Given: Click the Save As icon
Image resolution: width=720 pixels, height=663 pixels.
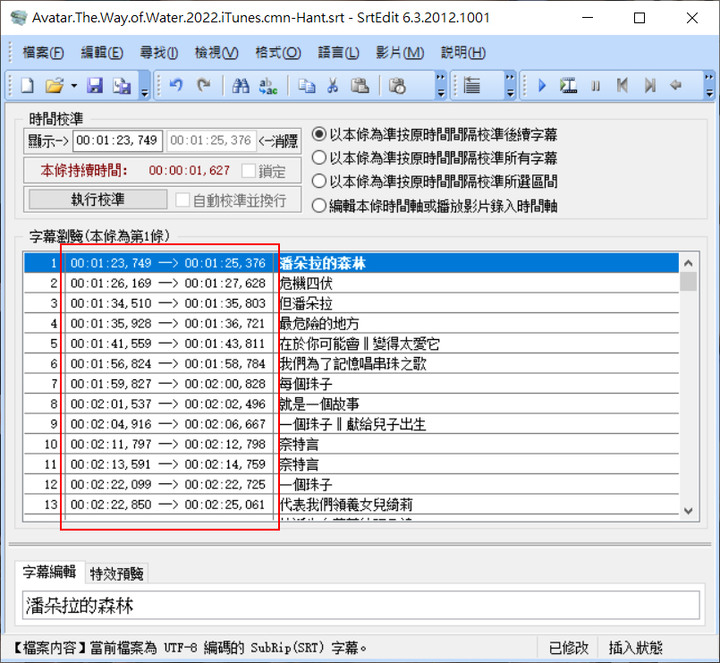Looking at the screenshot, I should click(x=122, y=85).
